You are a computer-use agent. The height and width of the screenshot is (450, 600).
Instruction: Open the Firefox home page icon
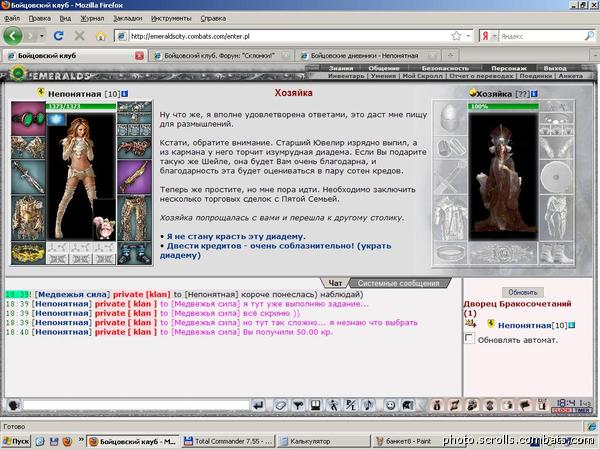(x=101, y=36)
